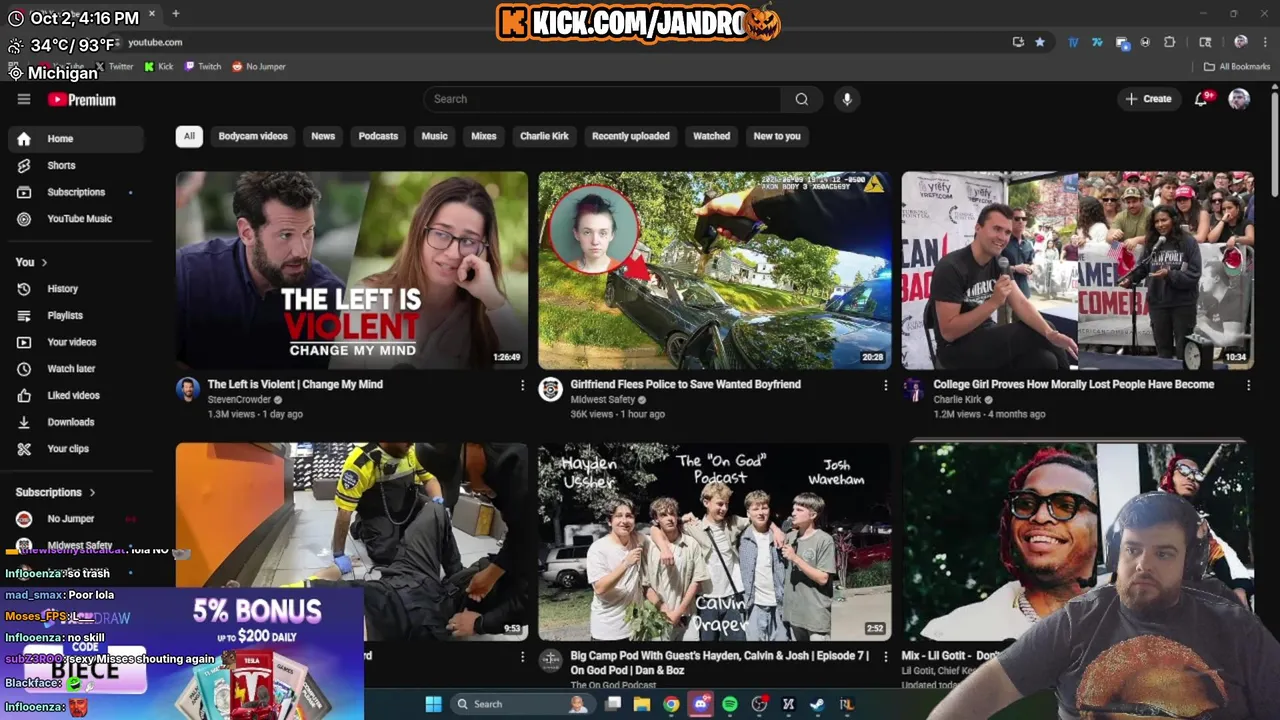Select the Recently uploaded chip
Viewport: 1280px width, 720px height.
[631, 136]
